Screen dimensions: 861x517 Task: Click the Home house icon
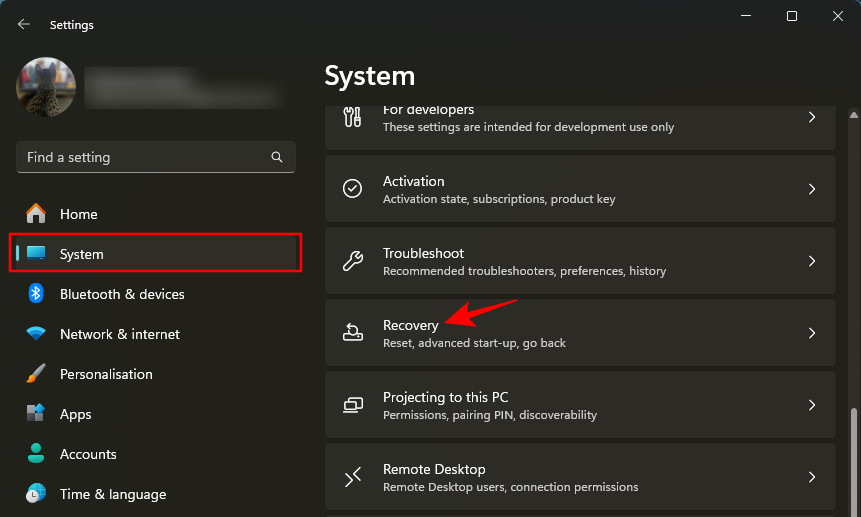click(36, 213)
